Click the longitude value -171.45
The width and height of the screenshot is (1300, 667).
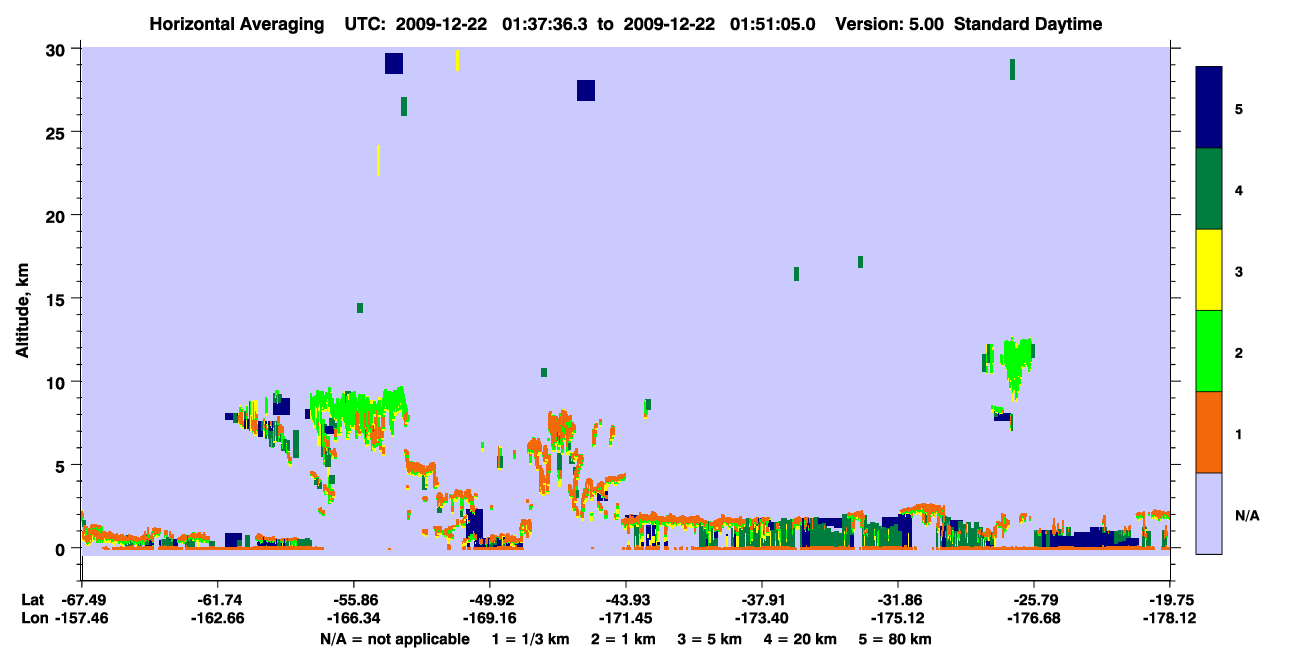626,618
